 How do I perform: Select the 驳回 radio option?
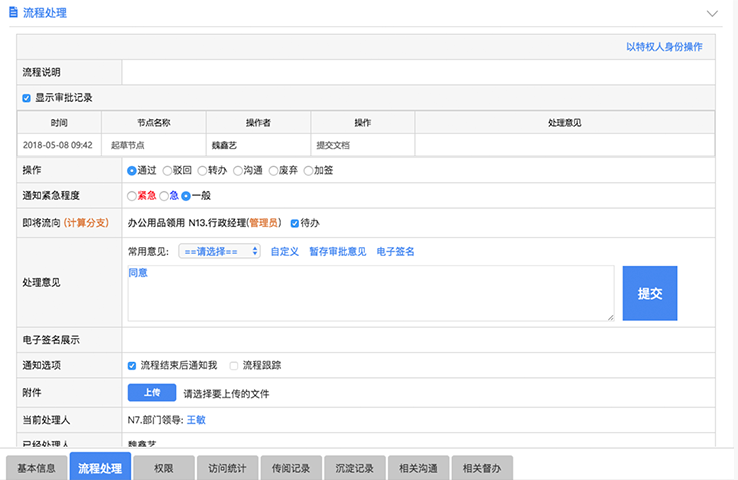coord(167,170)
